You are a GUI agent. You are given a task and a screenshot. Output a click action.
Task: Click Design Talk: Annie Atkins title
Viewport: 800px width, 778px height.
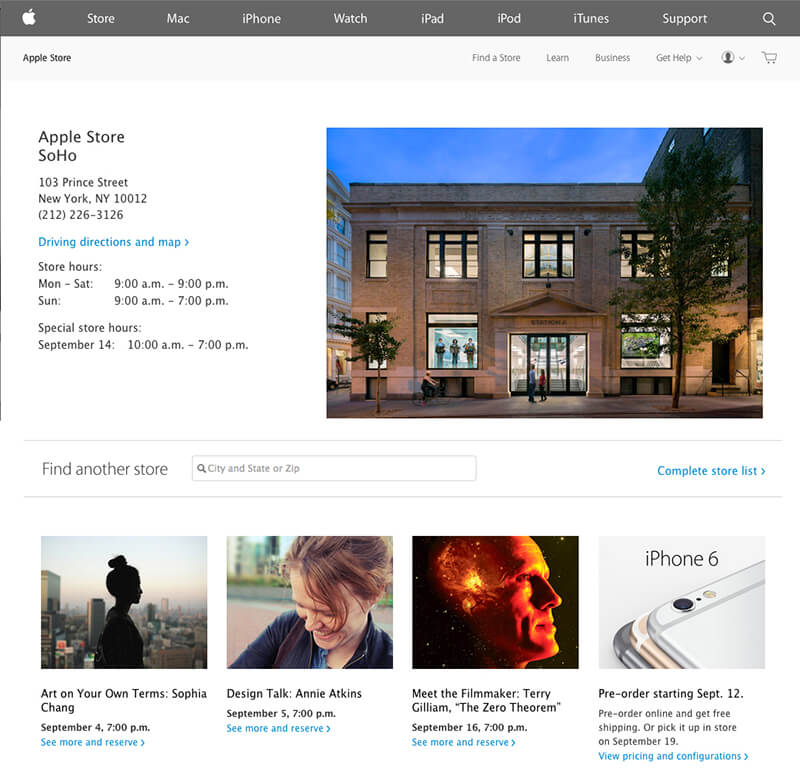point(294,693)
